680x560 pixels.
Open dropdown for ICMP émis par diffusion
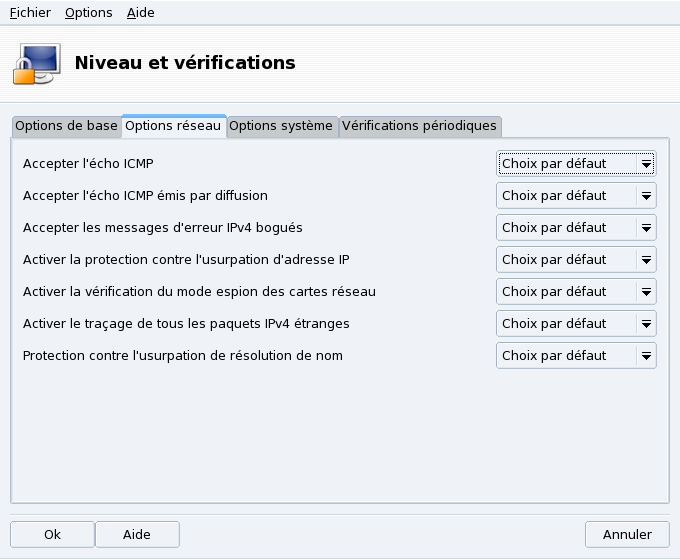tap(576, 195)
